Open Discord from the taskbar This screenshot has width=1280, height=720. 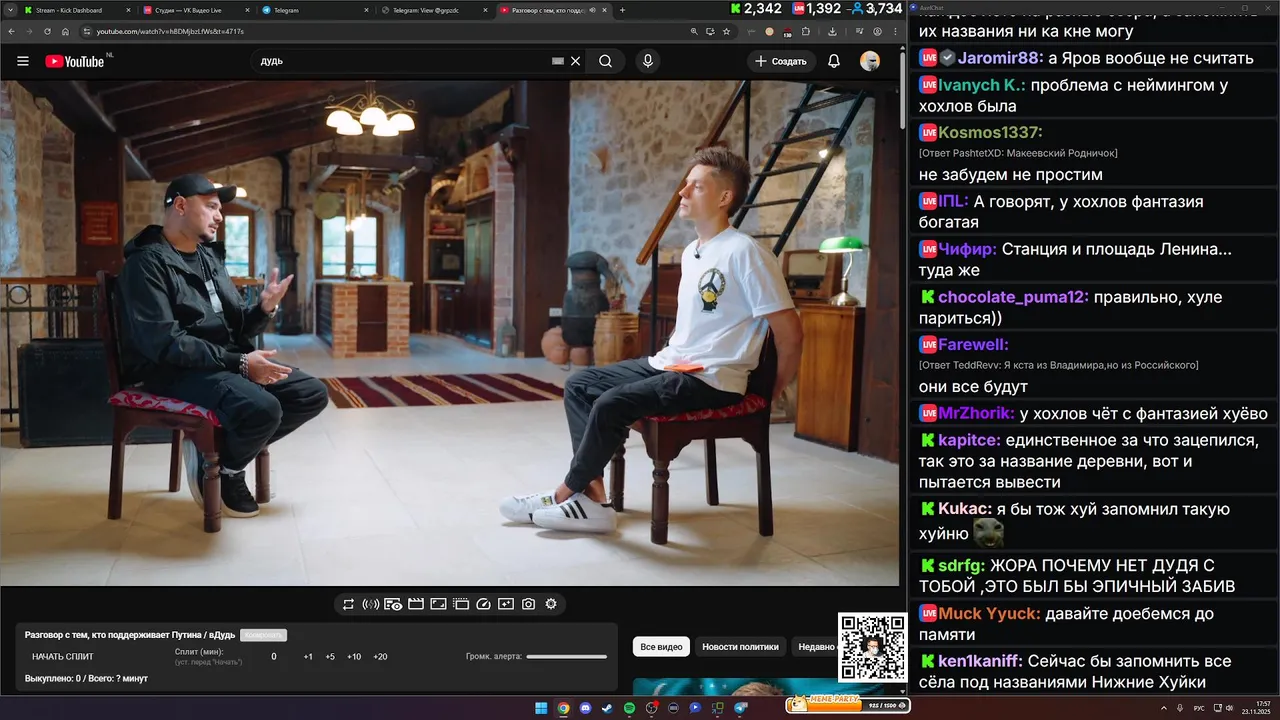click(x=585, y=708)
